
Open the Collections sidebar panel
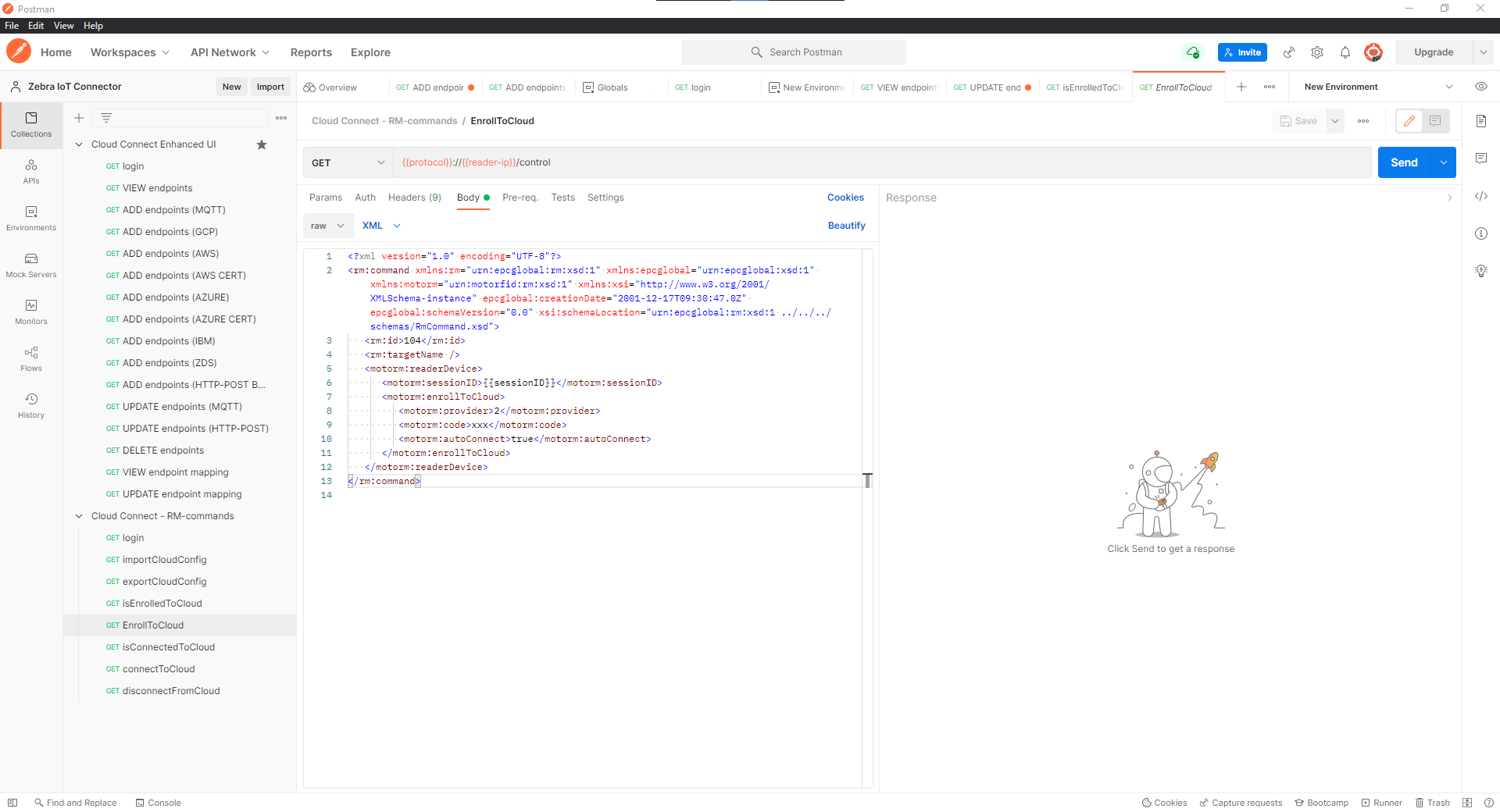tap(31, 124)
